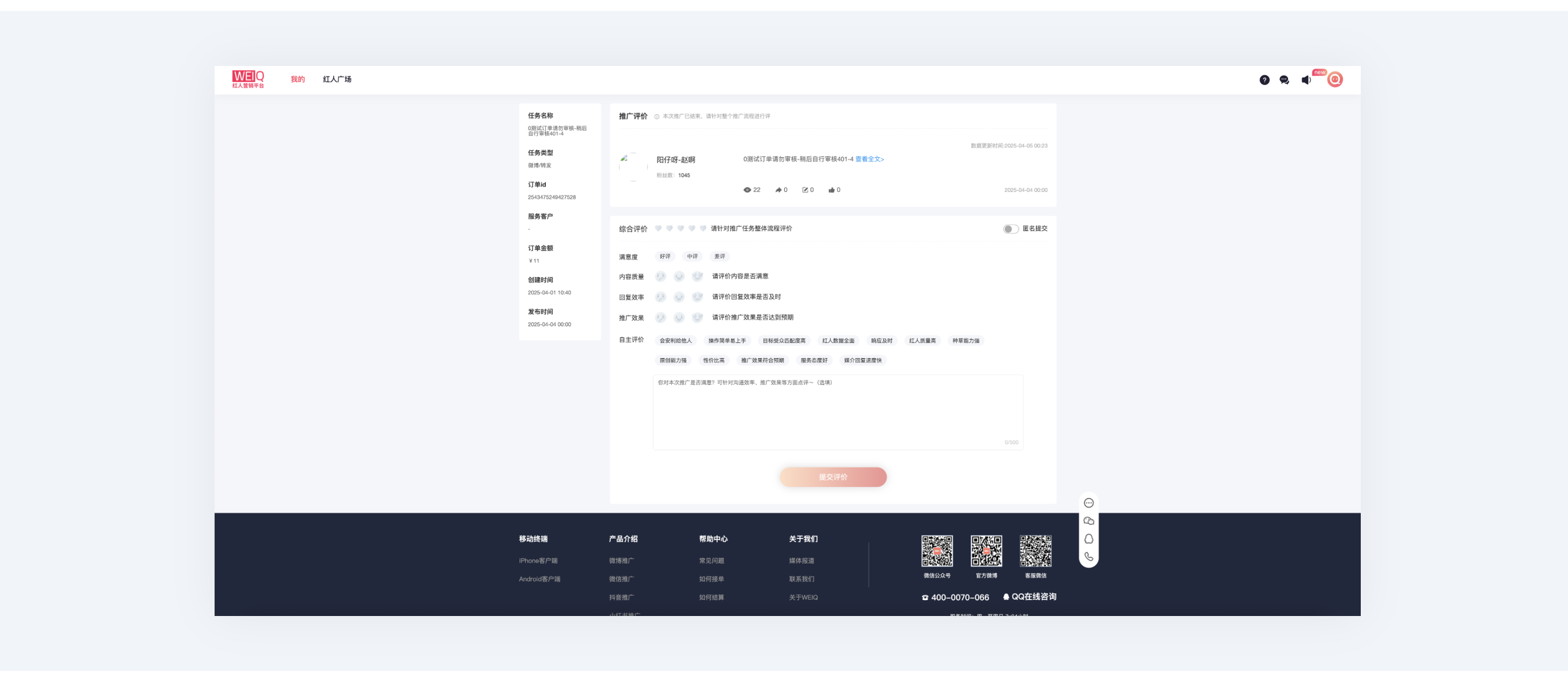Select the smiling face for 回复效率
The height and width of the screenshot is (682, 1568).
pyautogui.click(x=679, y=297)
